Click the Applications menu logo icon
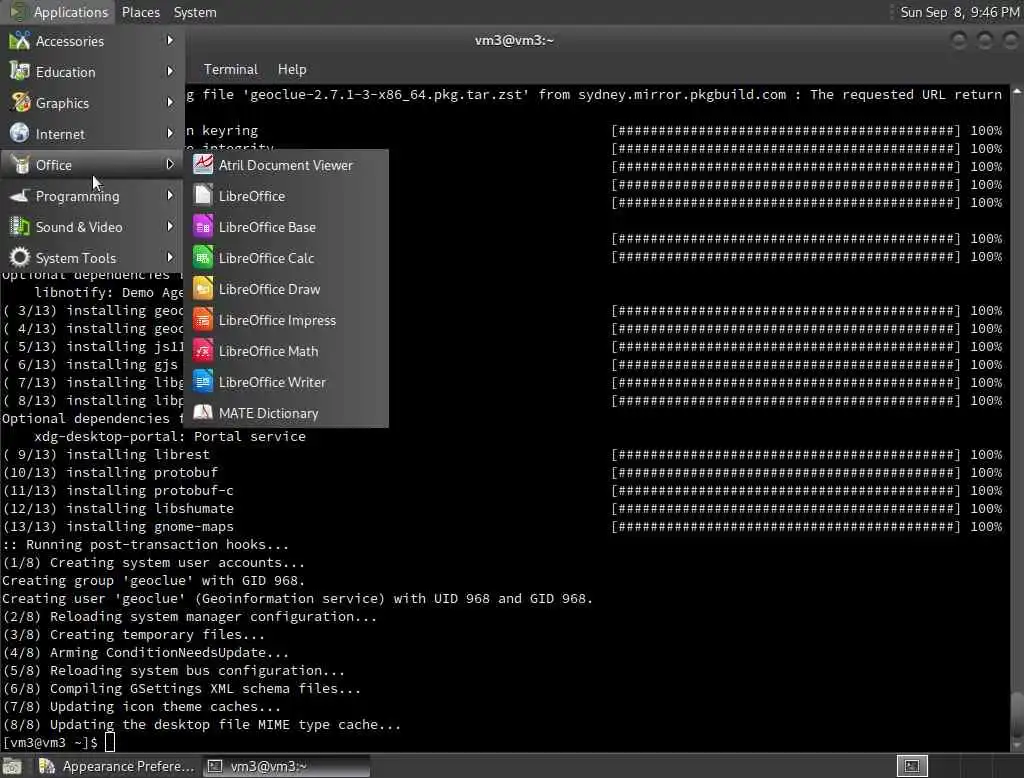 pyautogui.click(x=18, y=12)
